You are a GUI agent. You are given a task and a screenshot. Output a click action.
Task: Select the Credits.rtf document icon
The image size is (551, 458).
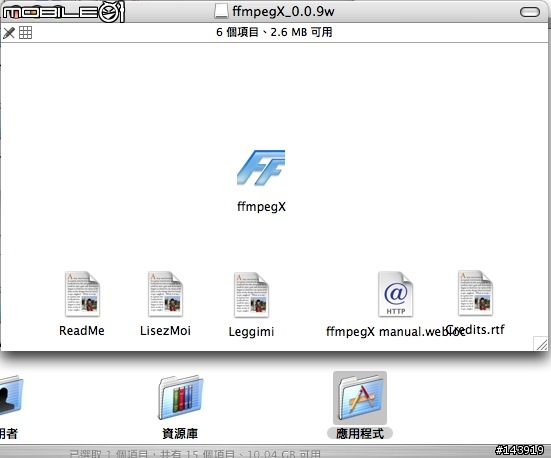click(475, 293)
